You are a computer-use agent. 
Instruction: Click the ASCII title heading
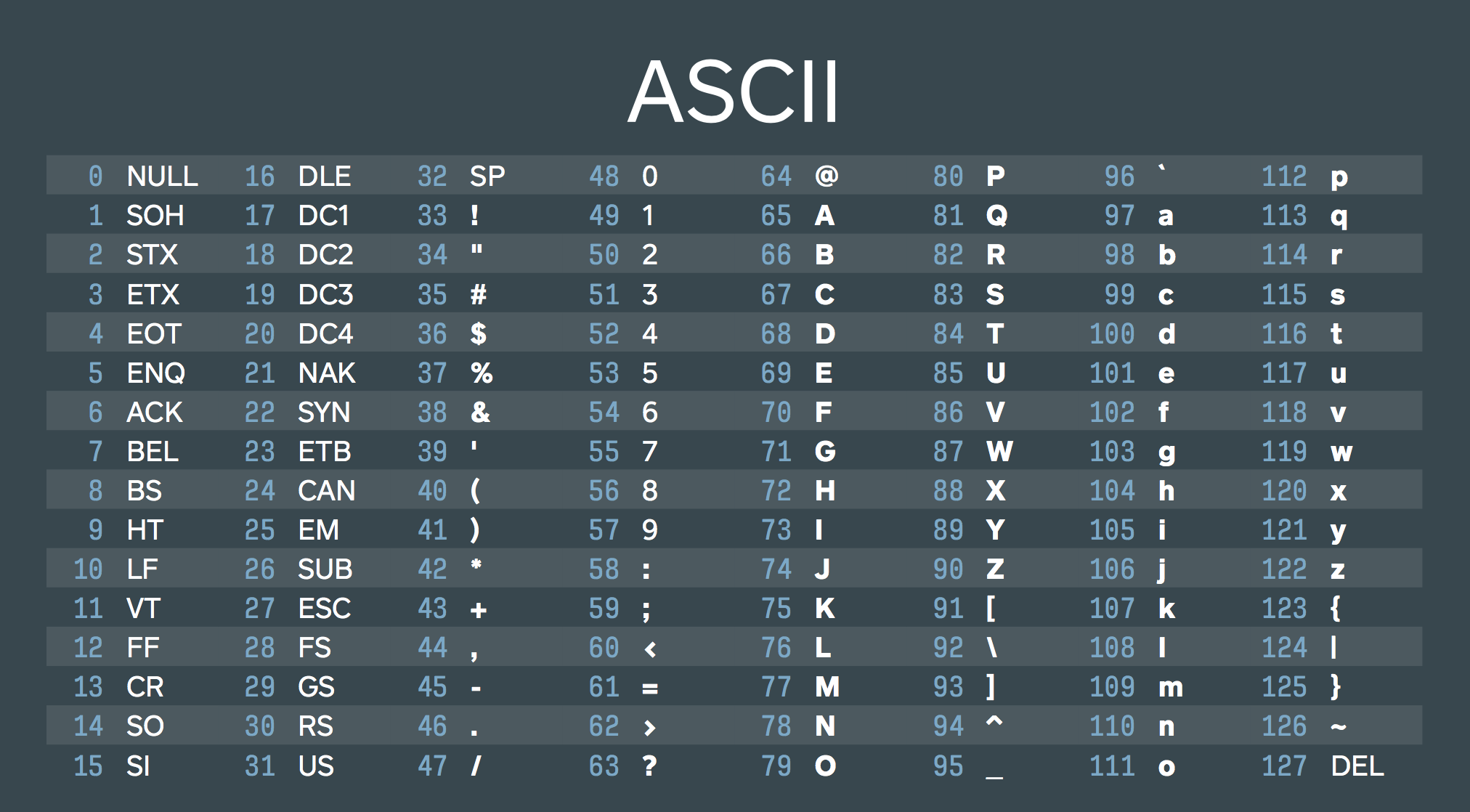click(734, 92)
